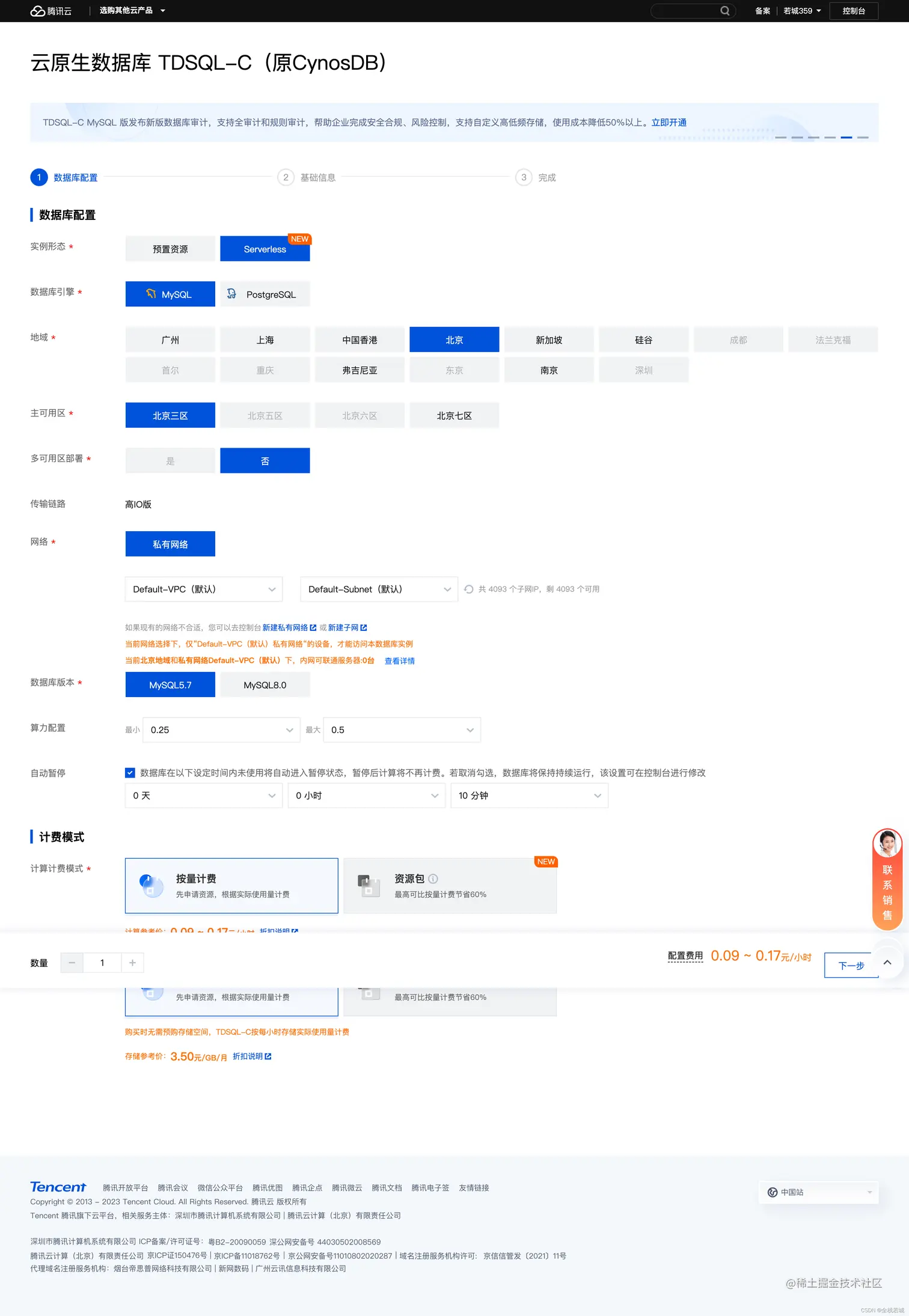
Task: Open the 腾讯文档 footer link
Action: pyautogui.click(x=387, y=1188)
